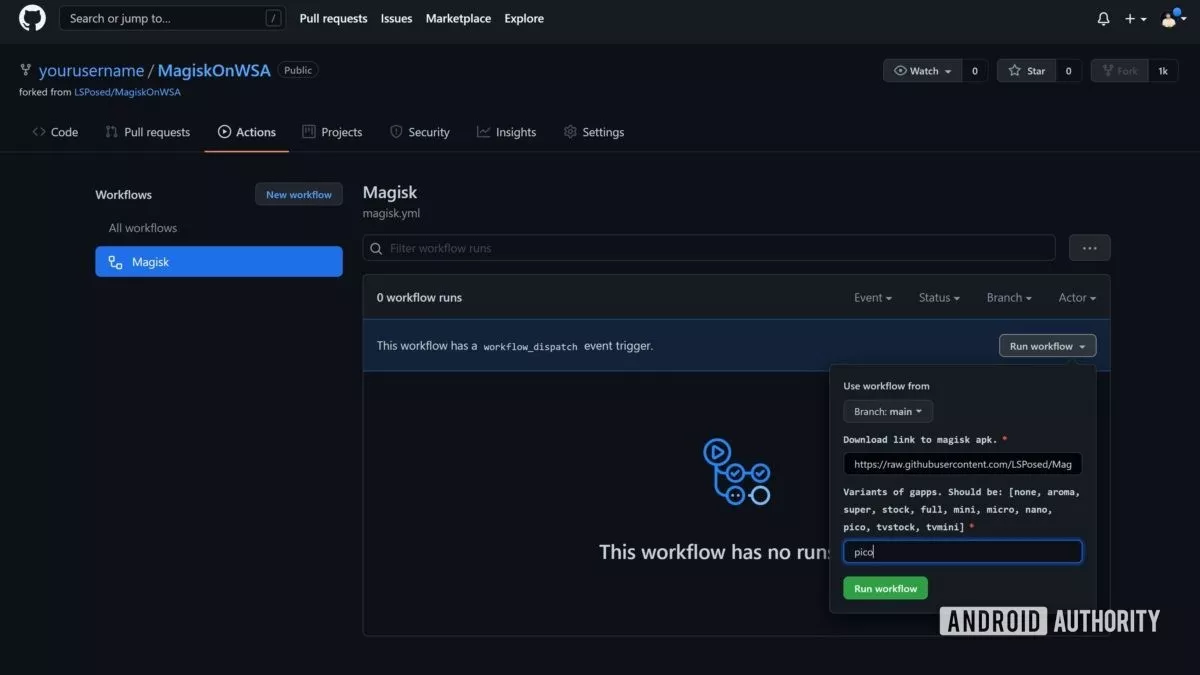Select Magisk workflow in sidebar
Viewport: 1200px width, 675px height.
[x=219, y=262]
